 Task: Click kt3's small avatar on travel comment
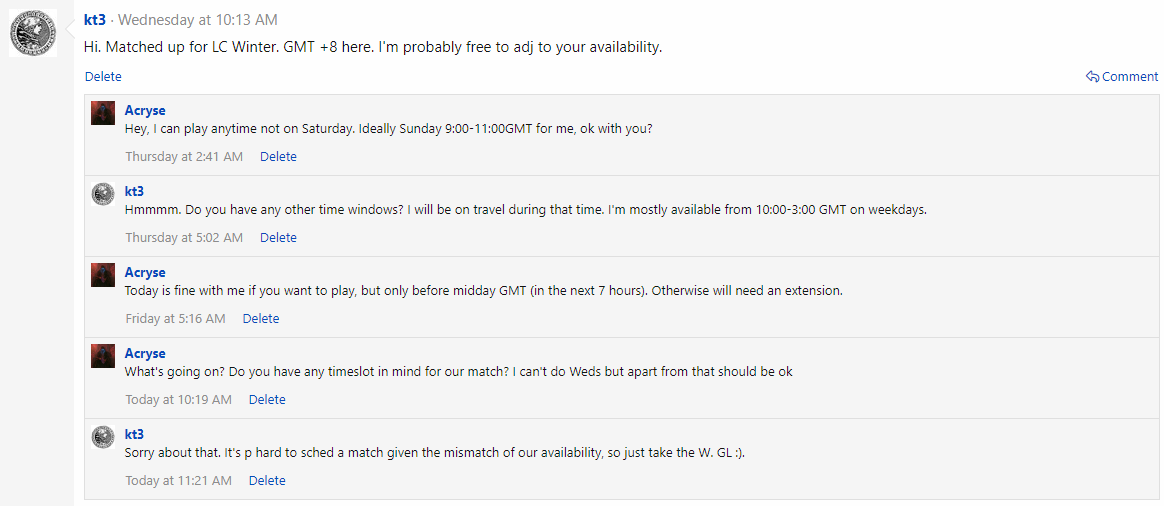pyautogui.click(x=103, y=194)
